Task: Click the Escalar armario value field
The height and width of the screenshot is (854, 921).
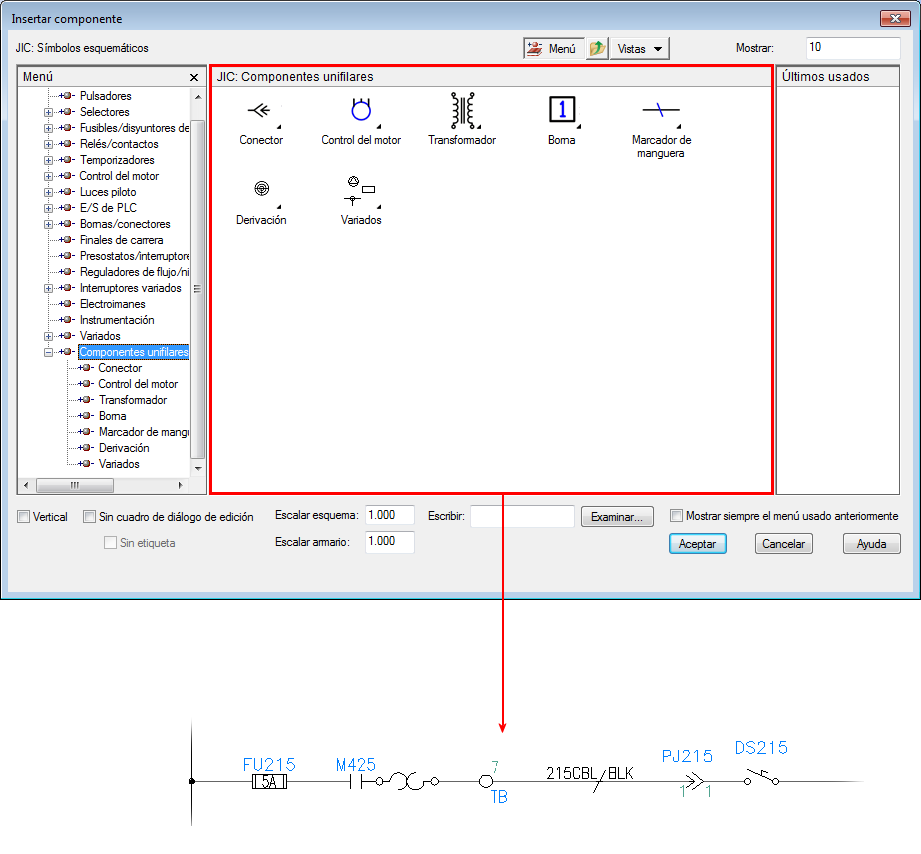Action: pyautogui.click(x=389, y=542)
